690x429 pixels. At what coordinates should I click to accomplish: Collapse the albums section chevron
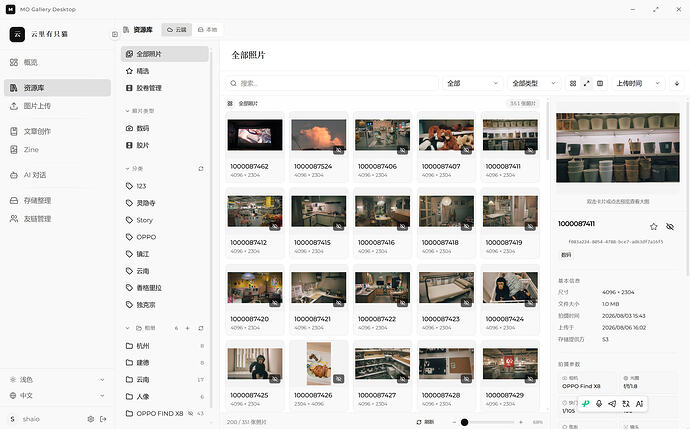tap(127, 328)
